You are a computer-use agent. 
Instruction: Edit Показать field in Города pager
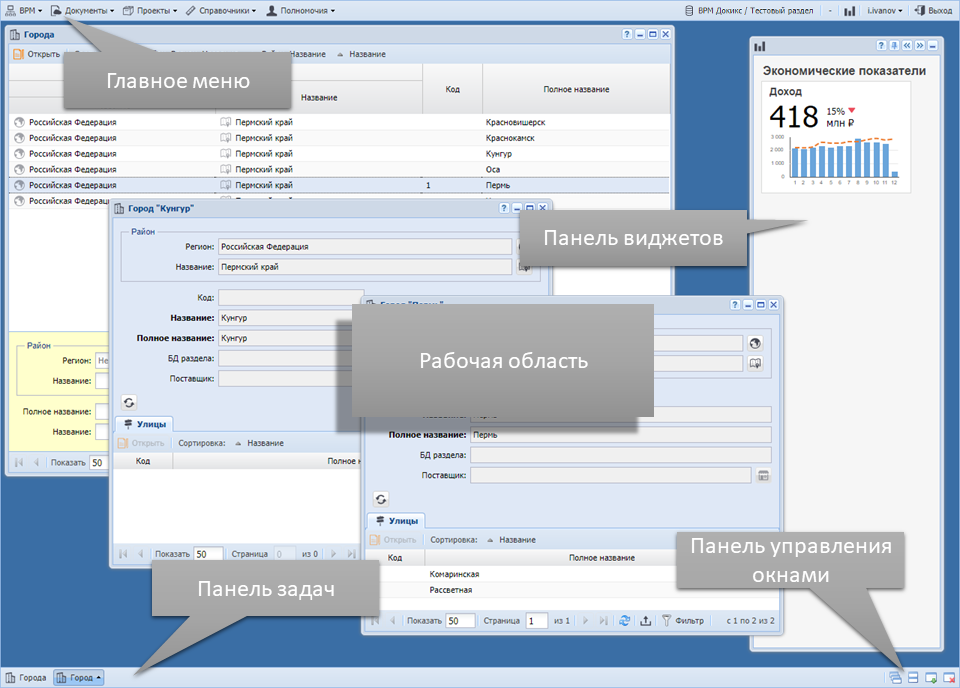click(x=99, y=463)
